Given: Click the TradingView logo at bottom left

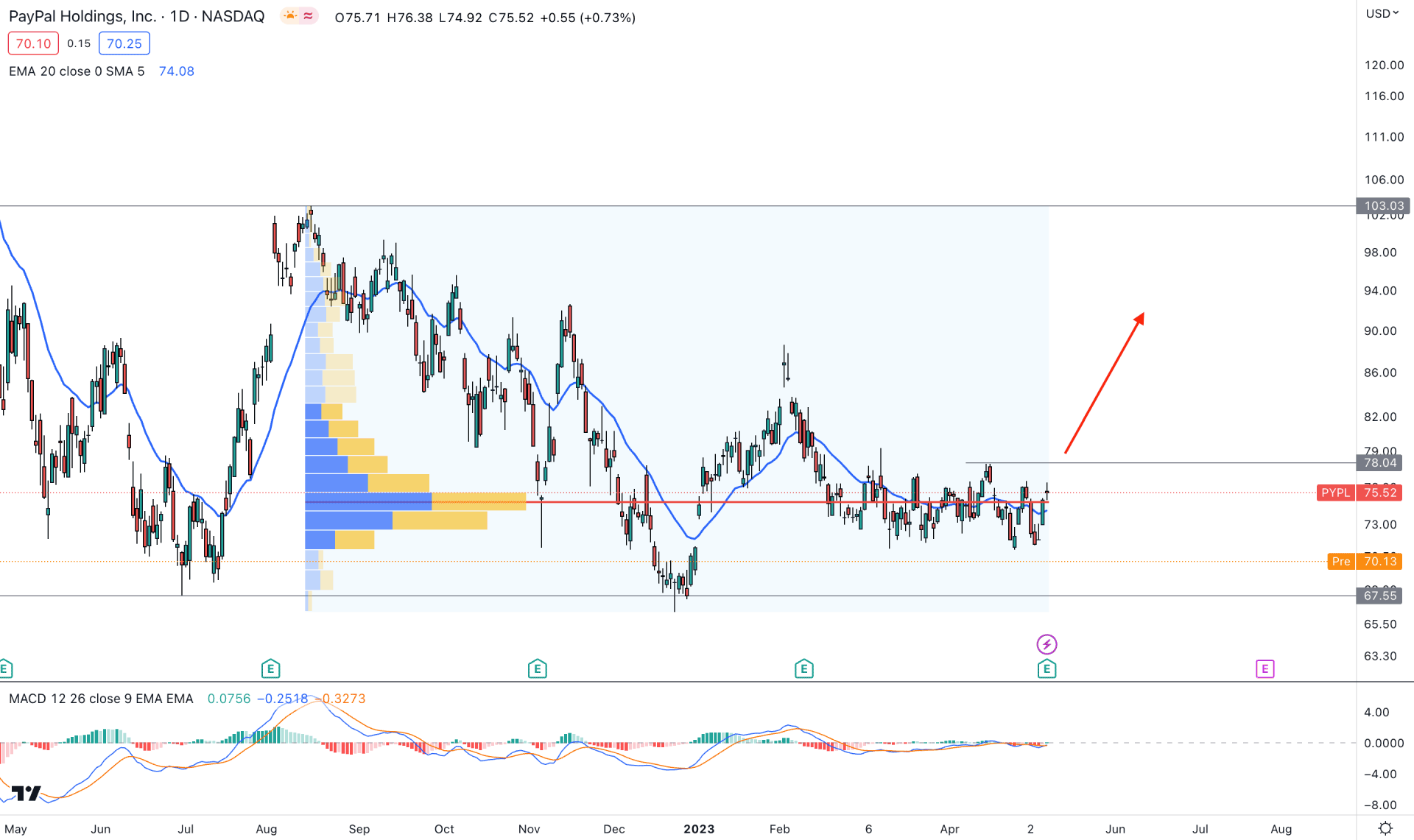Looking at the screenshot, I should (x=27, y=793).
